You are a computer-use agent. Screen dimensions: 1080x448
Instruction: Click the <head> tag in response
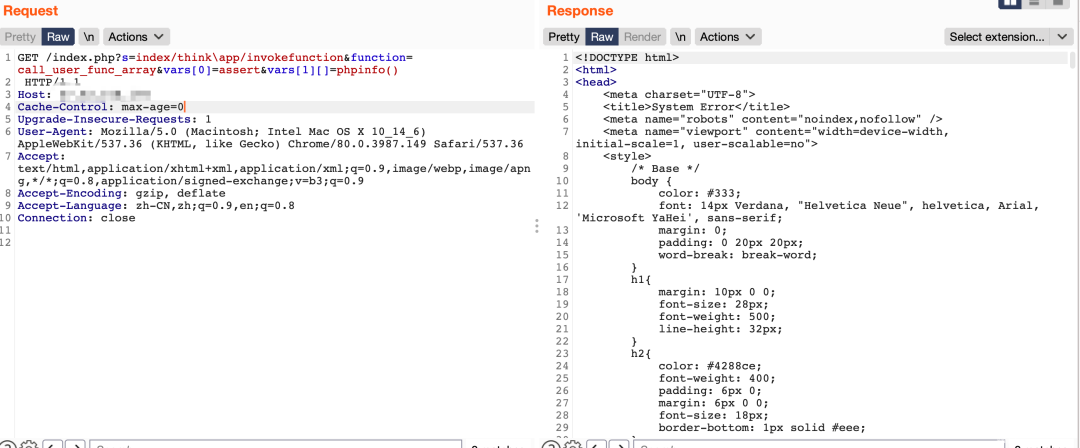pos(596,83)
